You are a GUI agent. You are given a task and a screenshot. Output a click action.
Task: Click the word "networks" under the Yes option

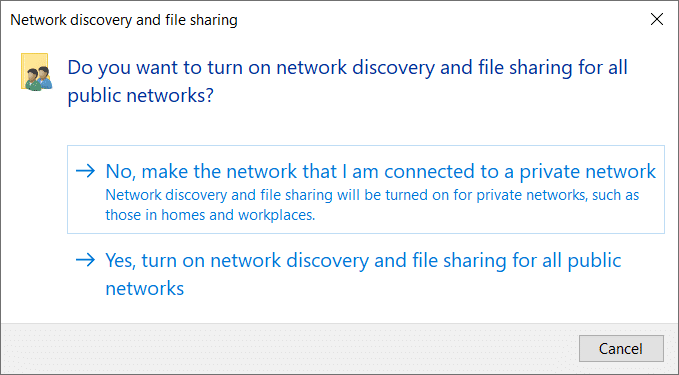click(145, 288)
